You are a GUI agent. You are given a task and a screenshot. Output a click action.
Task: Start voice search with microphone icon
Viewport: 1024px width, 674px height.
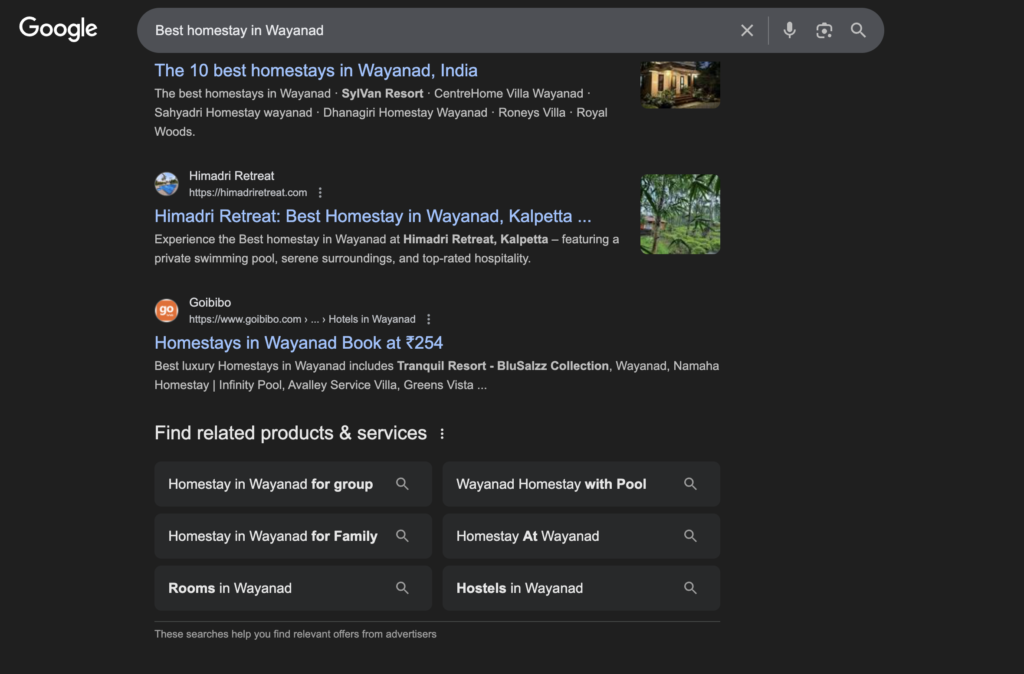(x=789, y=30)
